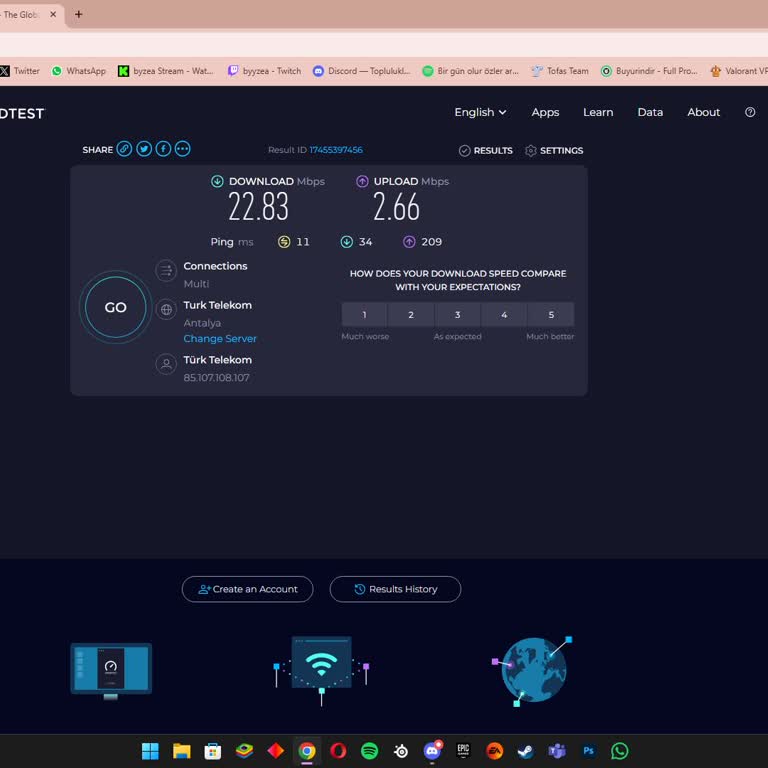The height and width of the screenshot is (768, 768).
Task: Open the Tofas Team bookmark
Action: 560,71
